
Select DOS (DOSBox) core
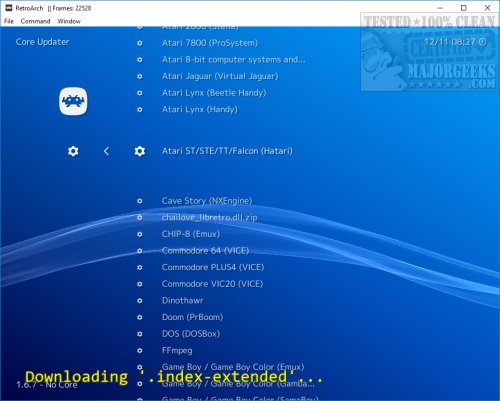pos(191,334)
